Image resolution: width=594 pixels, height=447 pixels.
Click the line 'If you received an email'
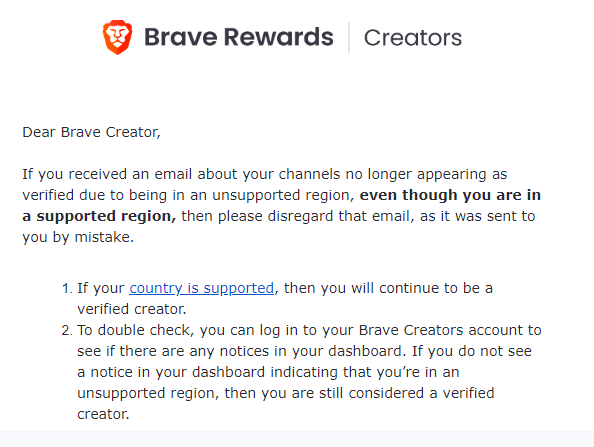[x=264, y=174]
